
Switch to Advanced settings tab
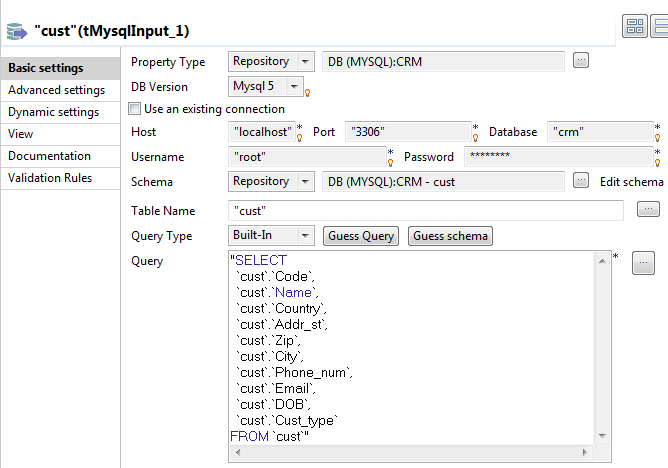pyautogui.click(x=56, y=90)
